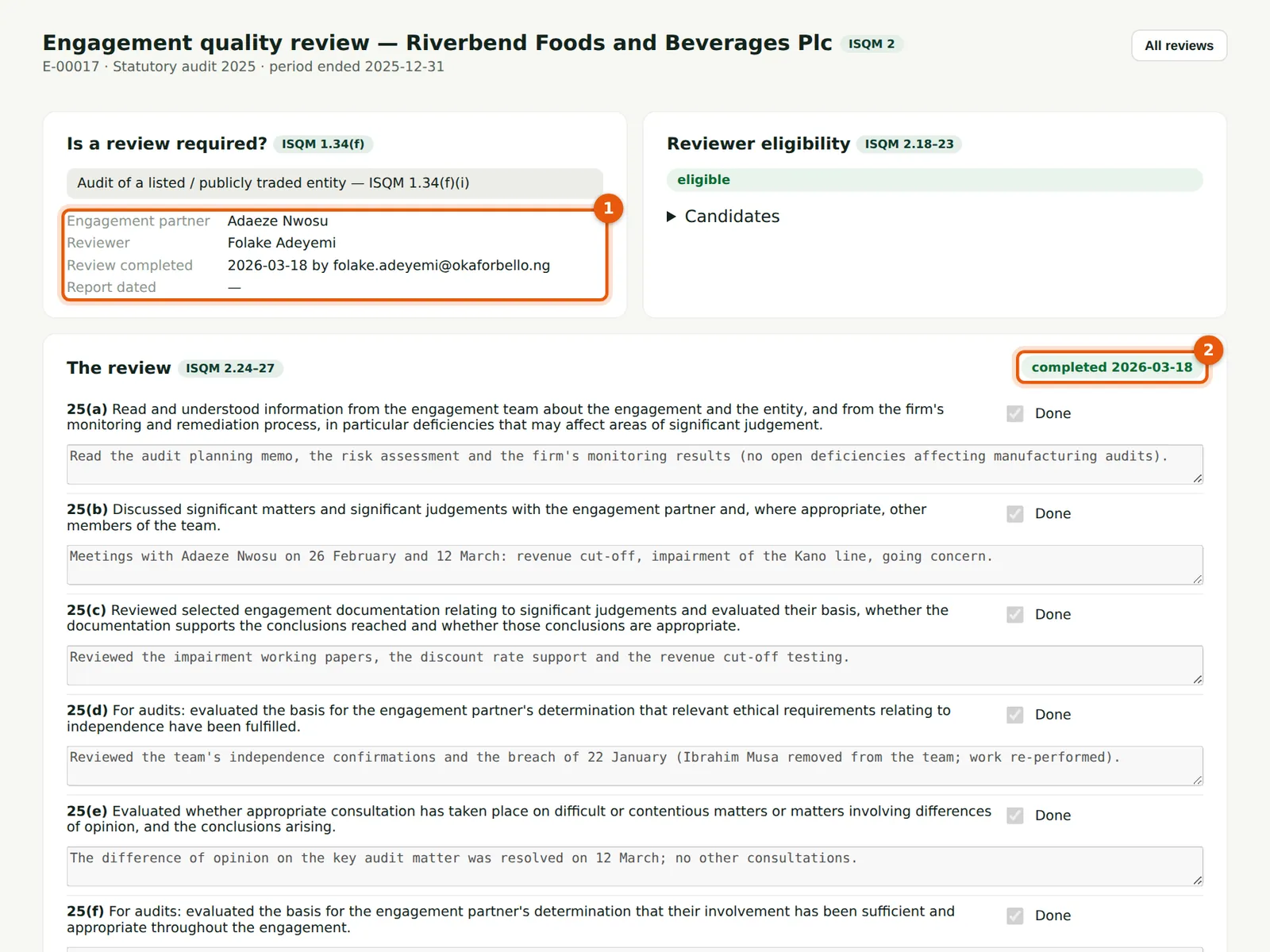This screenshot has width=1270, height=952.
Task: Click resize handle of 25(d) notes box
Action: point(1197,780)
